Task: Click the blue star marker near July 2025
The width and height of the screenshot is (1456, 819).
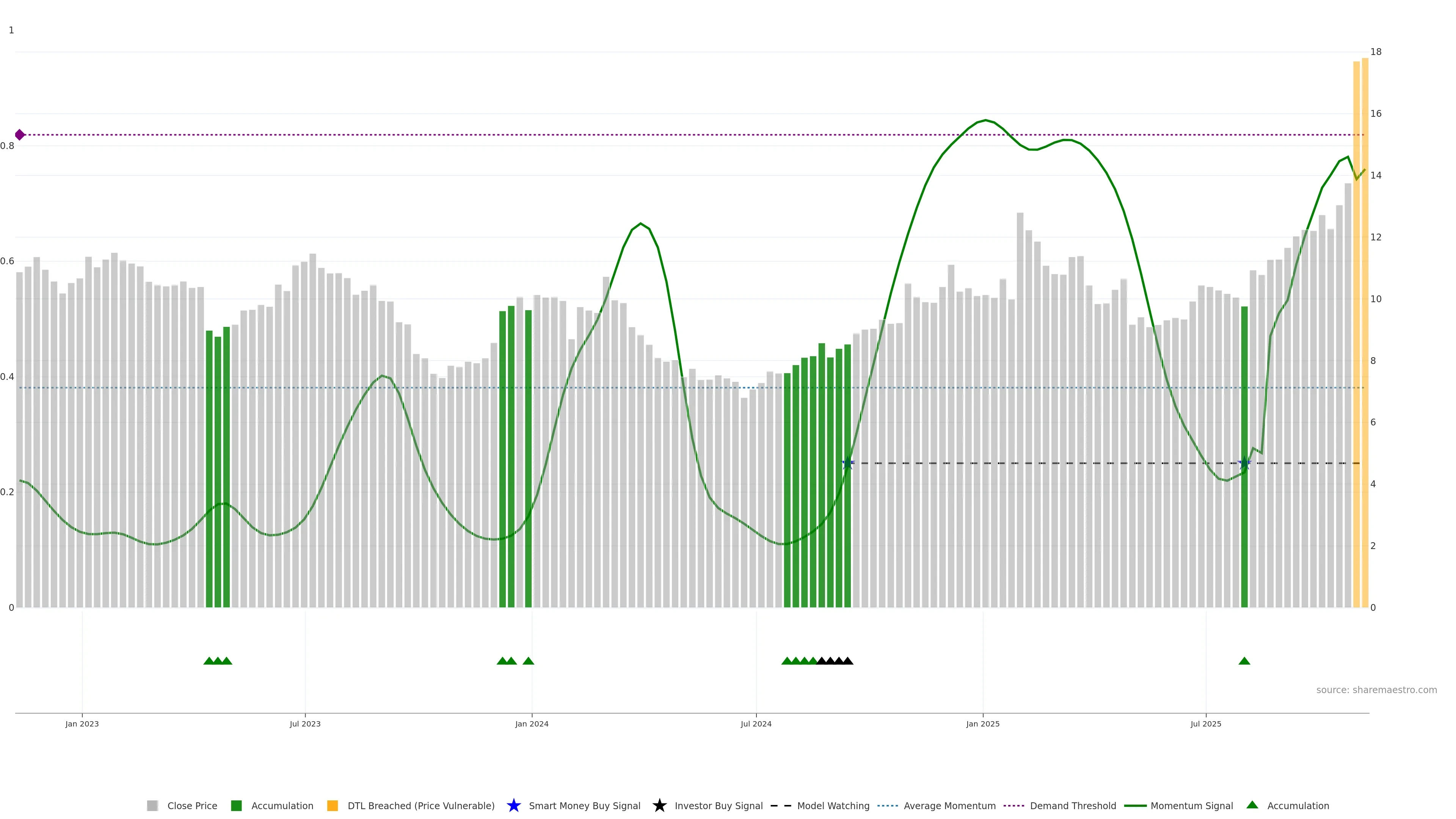Action: [1244, 463]
